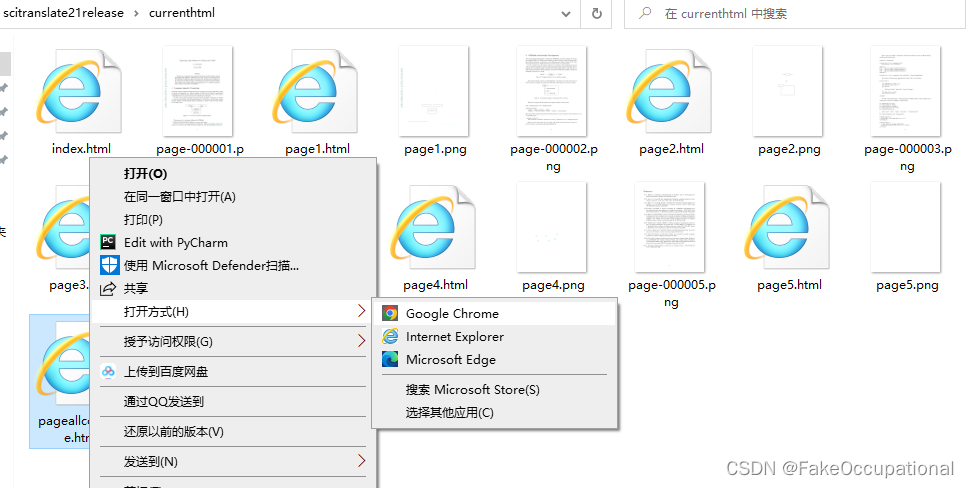
Task: Open the address bar history dropdown
Action: tap(565, 14)
